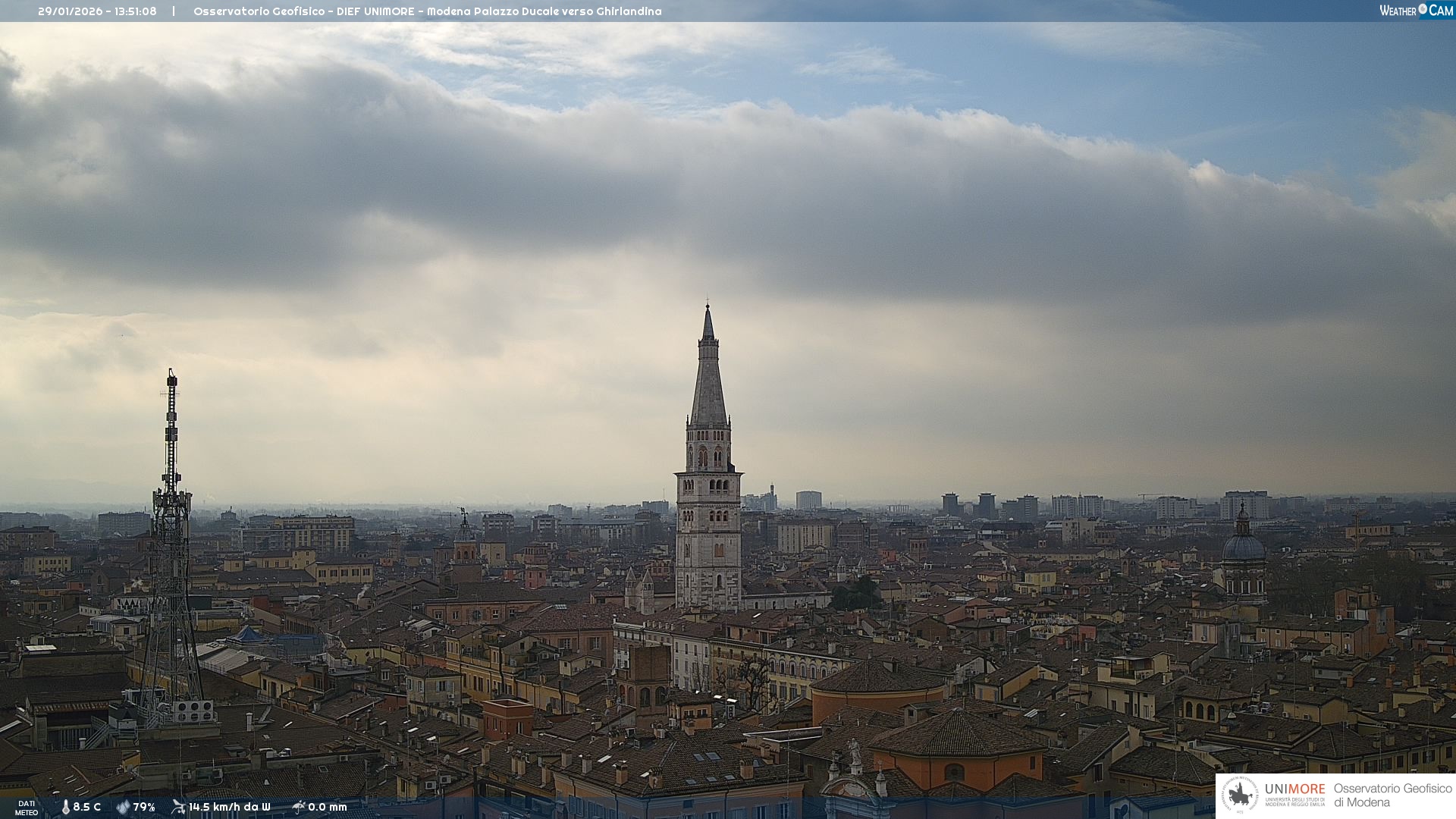
Task: Click the WeatherCam camera lens icon
Action: [x=1423, y=9]
